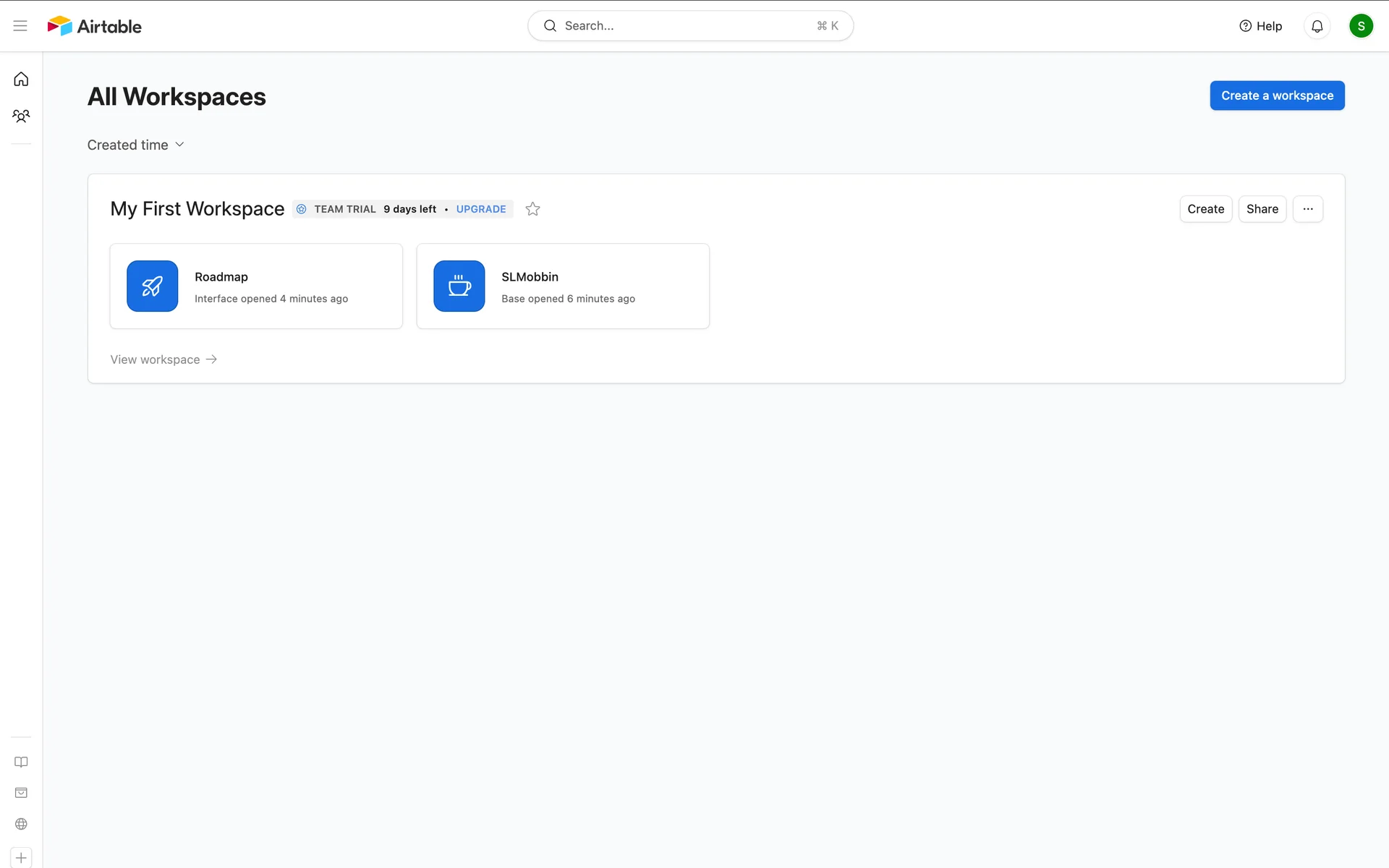Follow the View workspace link
The height and width of the screenshot is (868, 1389).
point(163,359)
